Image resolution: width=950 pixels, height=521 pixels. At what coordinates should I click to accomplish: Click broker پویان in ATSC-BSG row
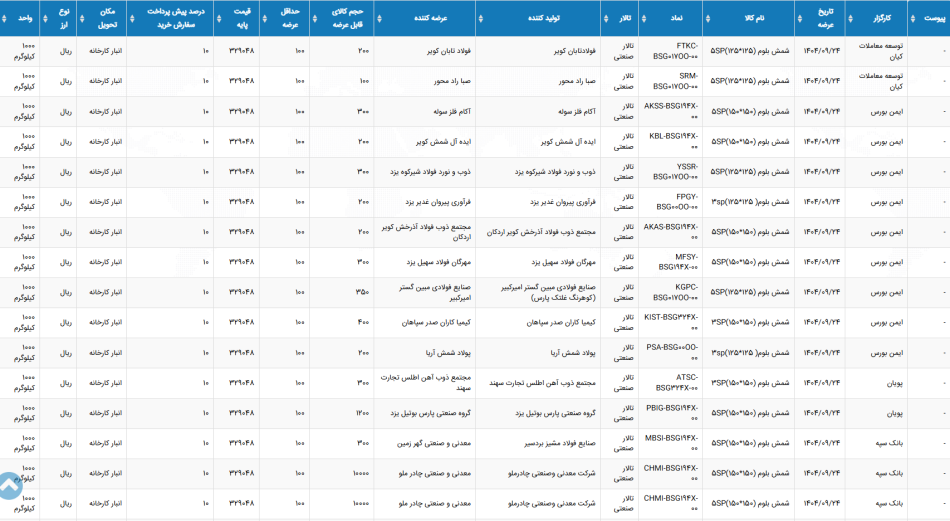pyautogui.click(x=895, y=383)
